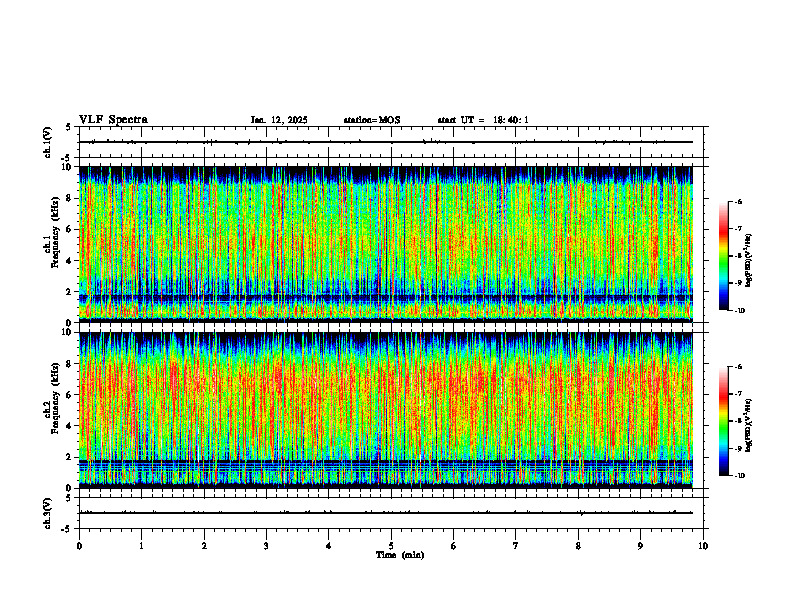Click time axis tick label "7"
The width and height of the screenshot is (792, 612).
tap(516, 546)
